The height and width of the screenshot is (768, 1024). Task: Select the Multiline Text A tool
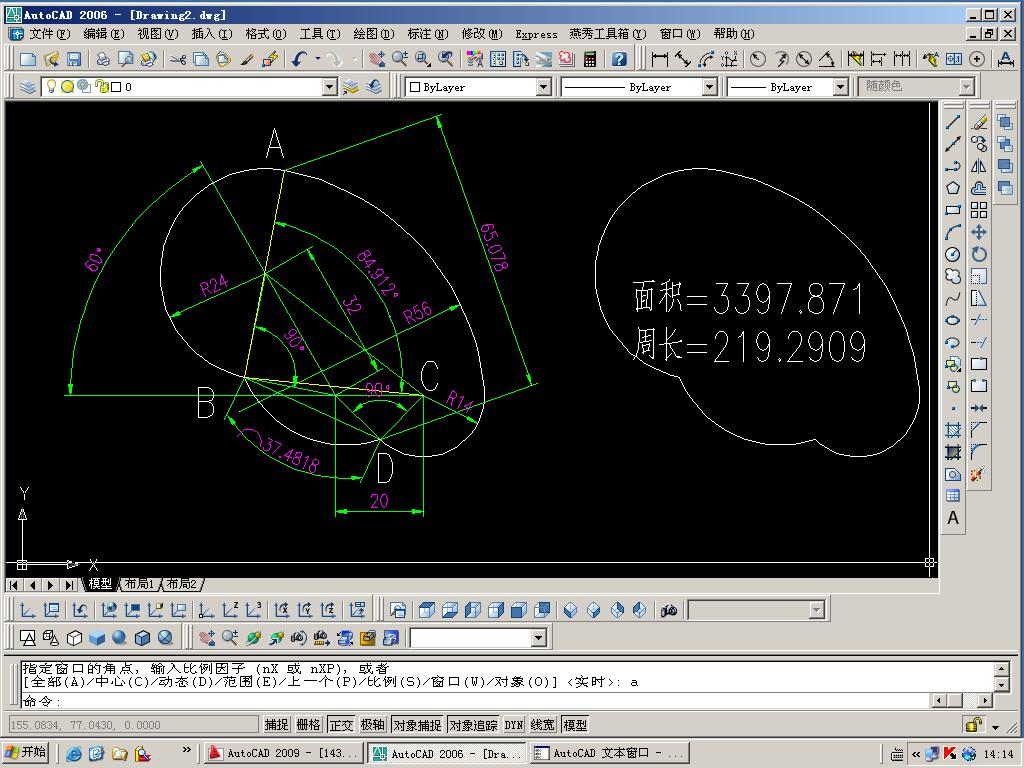(x=953, y=519)
